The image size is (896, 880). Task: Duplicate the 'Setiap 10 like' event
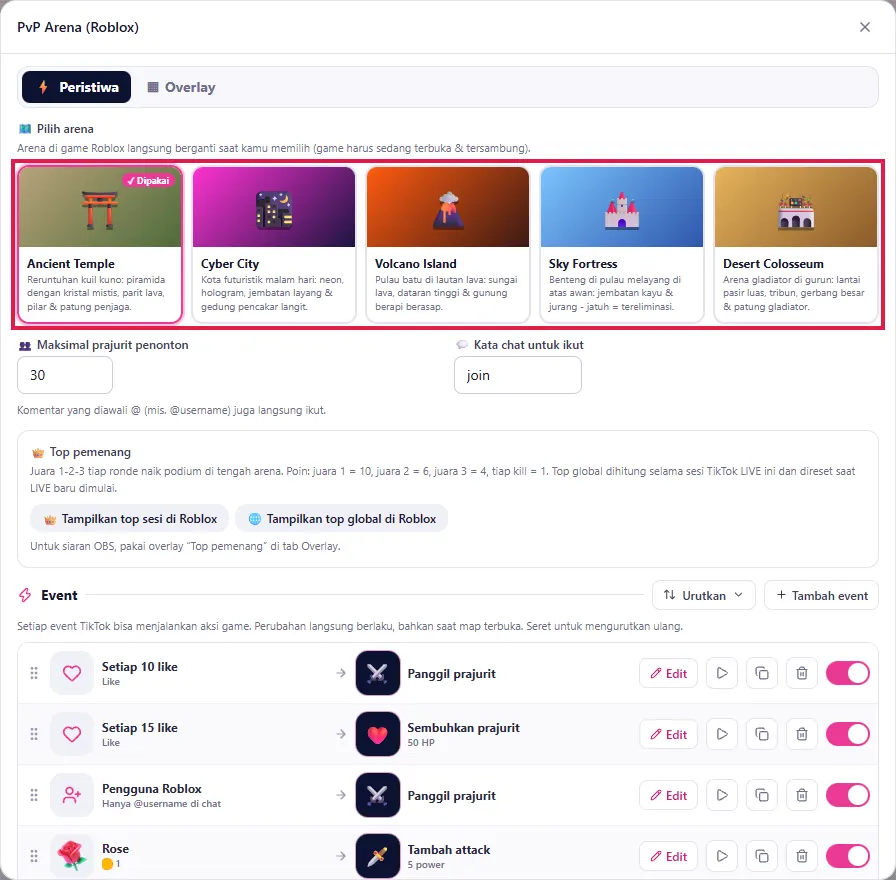pyautogui.click(x=762, y=673)
